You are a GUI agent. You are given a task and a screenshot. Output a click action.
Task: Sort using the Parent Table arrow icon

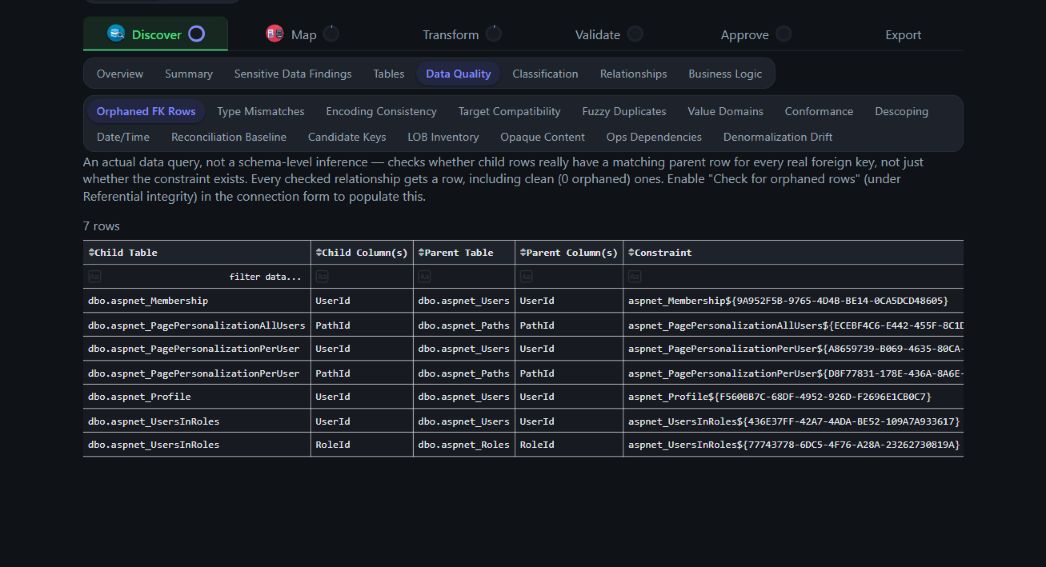point(422,252)
